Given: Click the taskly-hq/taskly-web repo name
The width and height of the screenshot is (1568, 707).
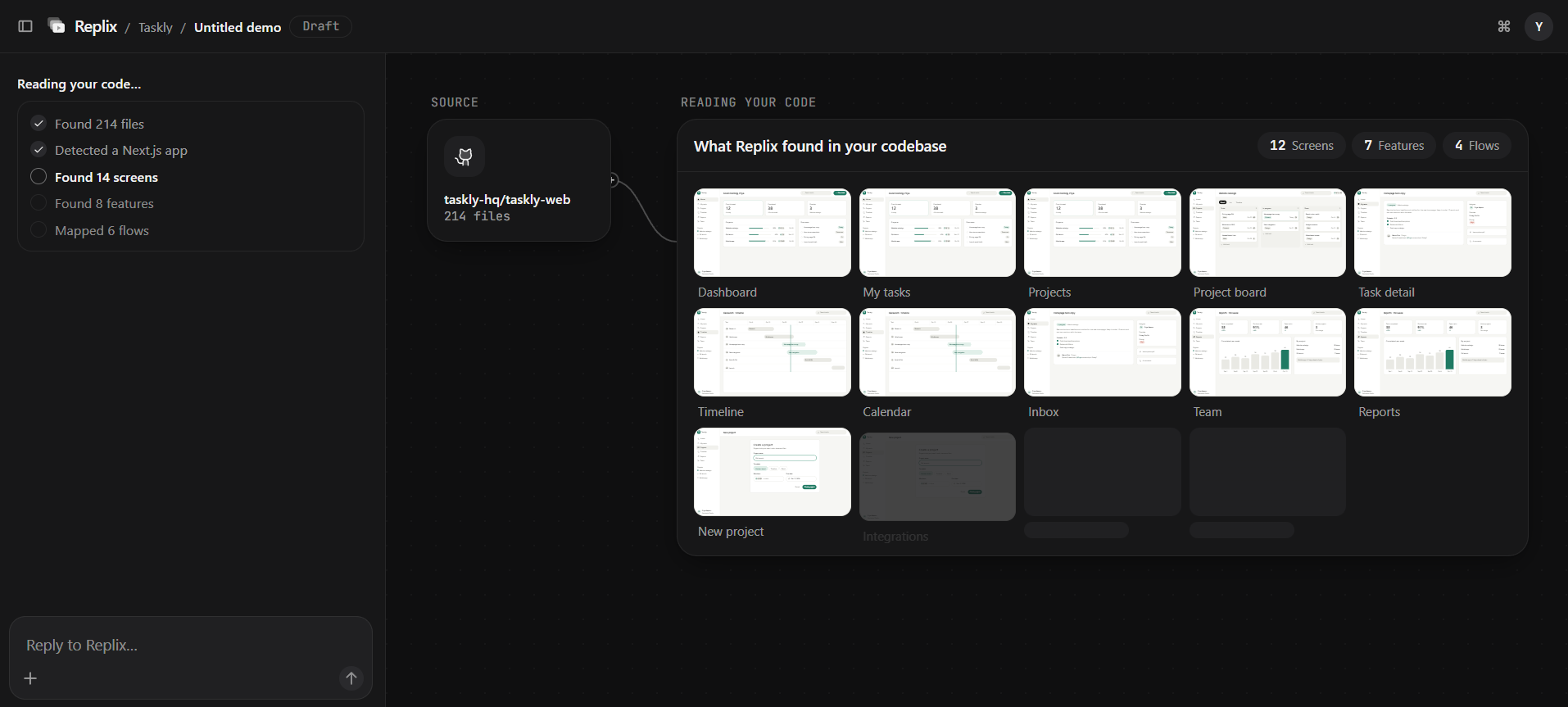Looking at the screenshot, I should pos(507,200).
